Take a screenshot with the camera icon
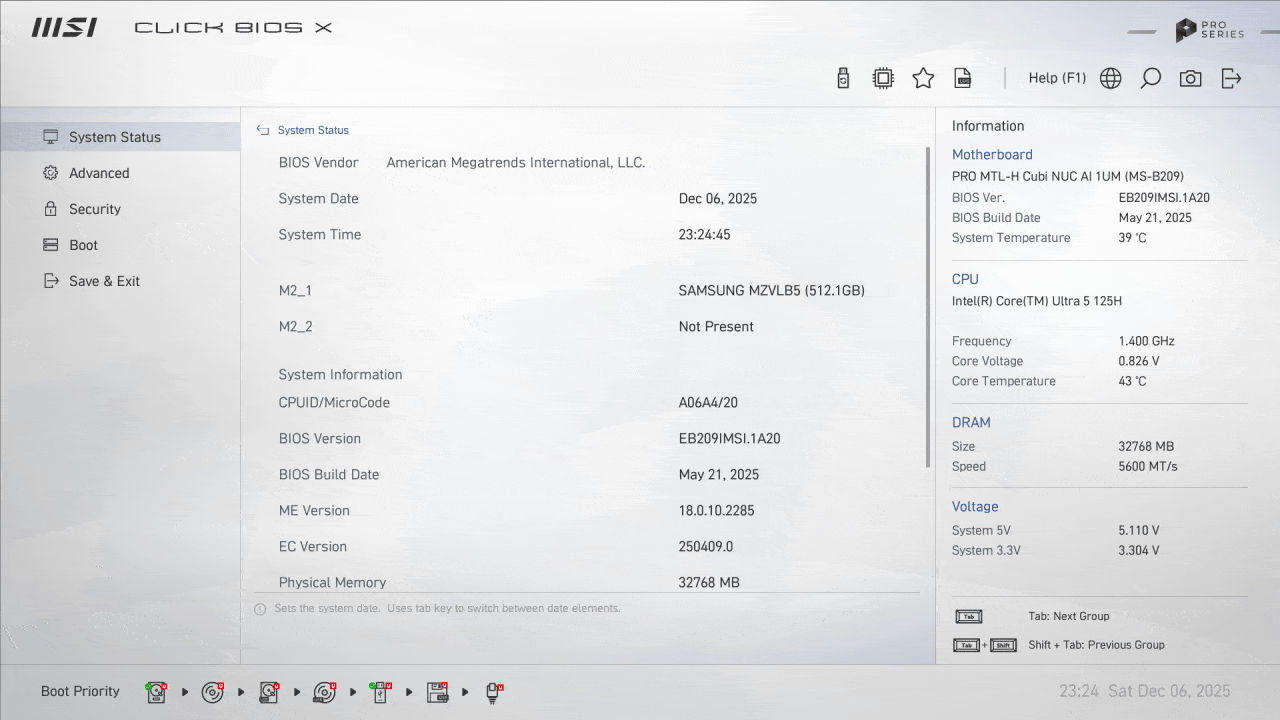The height and width of the screenshot is (720, 1280). tap(1190, 78)
